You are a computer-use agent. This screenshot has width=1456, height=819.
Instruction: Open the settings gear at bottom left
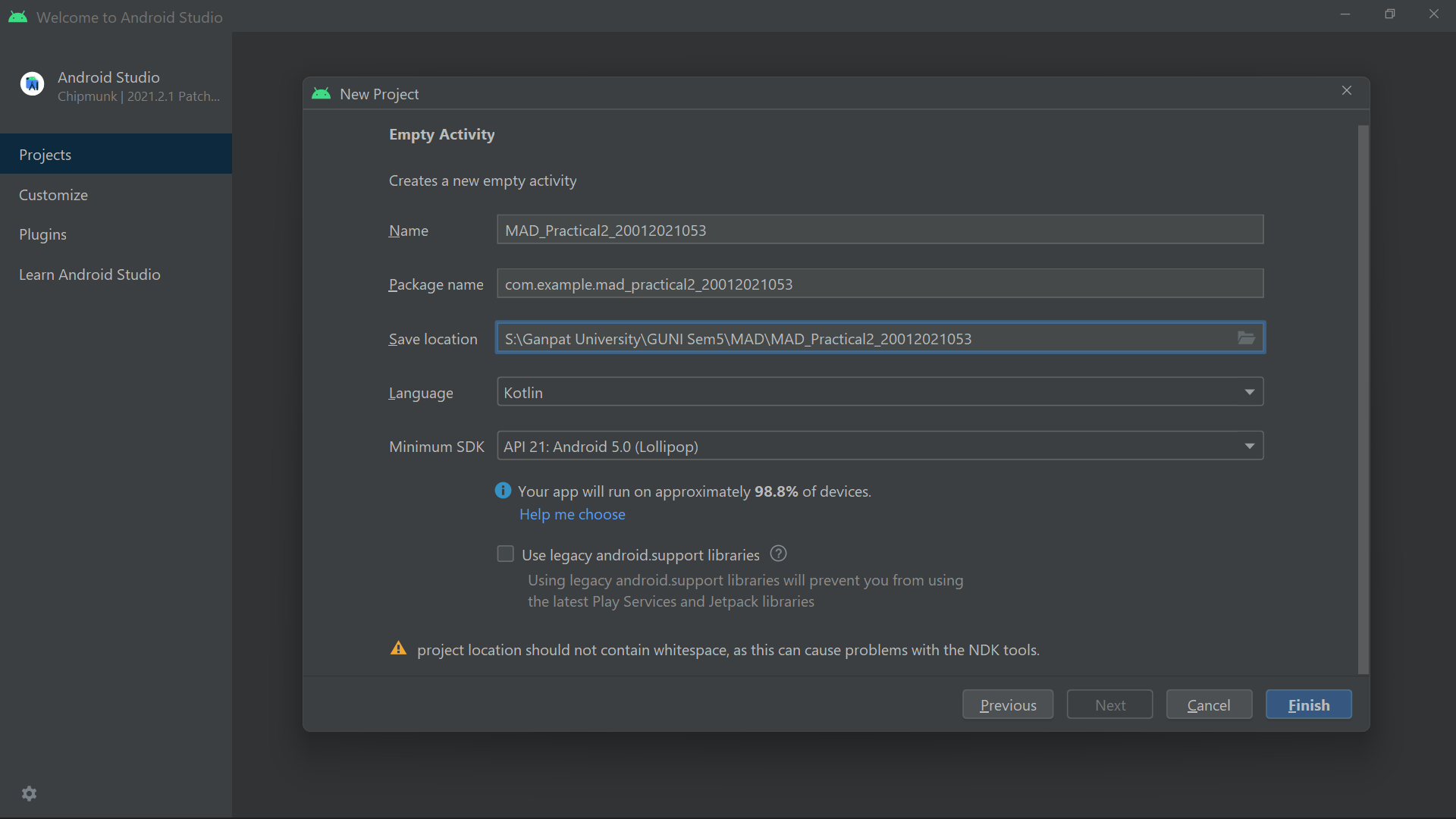[x=29, y=793]
